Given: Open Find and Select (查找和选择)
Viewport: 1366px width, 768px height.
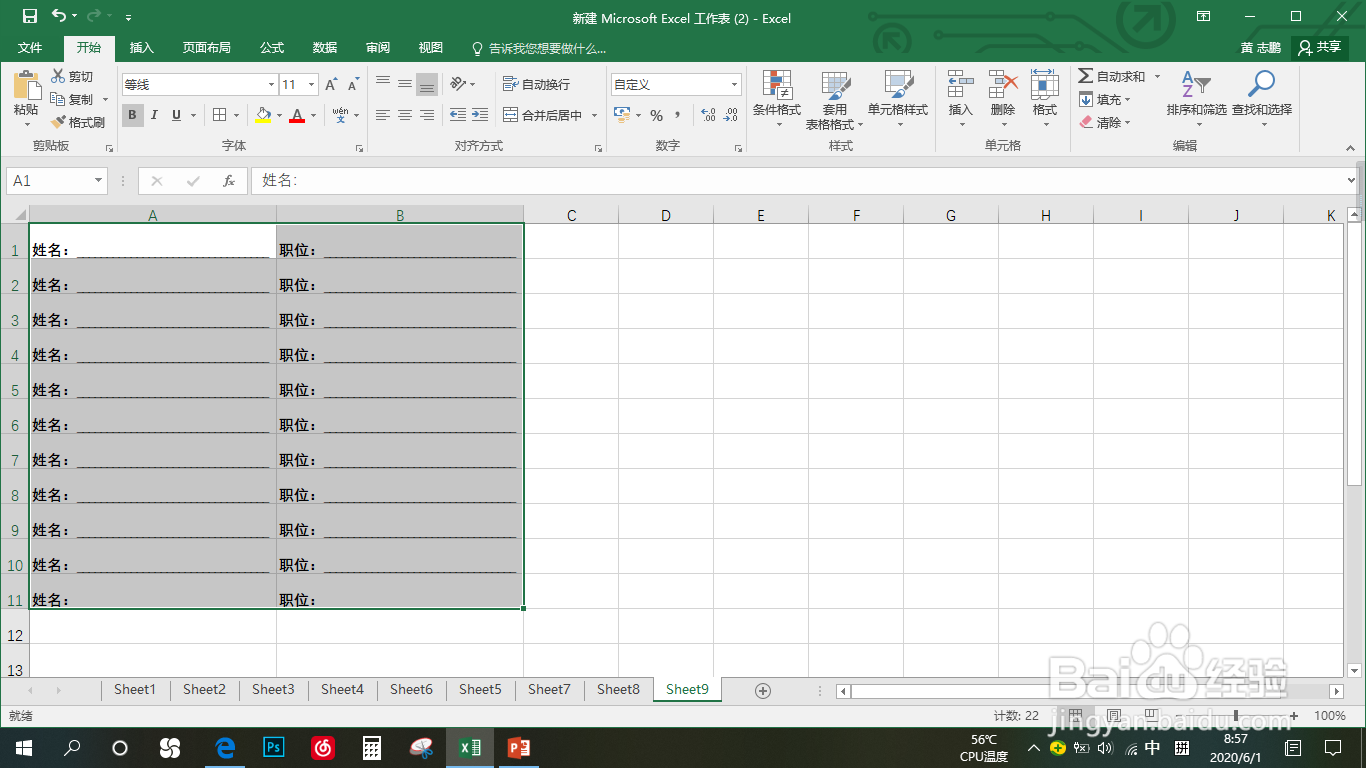Looking at the screenshot, I should tap(1262, 98).
